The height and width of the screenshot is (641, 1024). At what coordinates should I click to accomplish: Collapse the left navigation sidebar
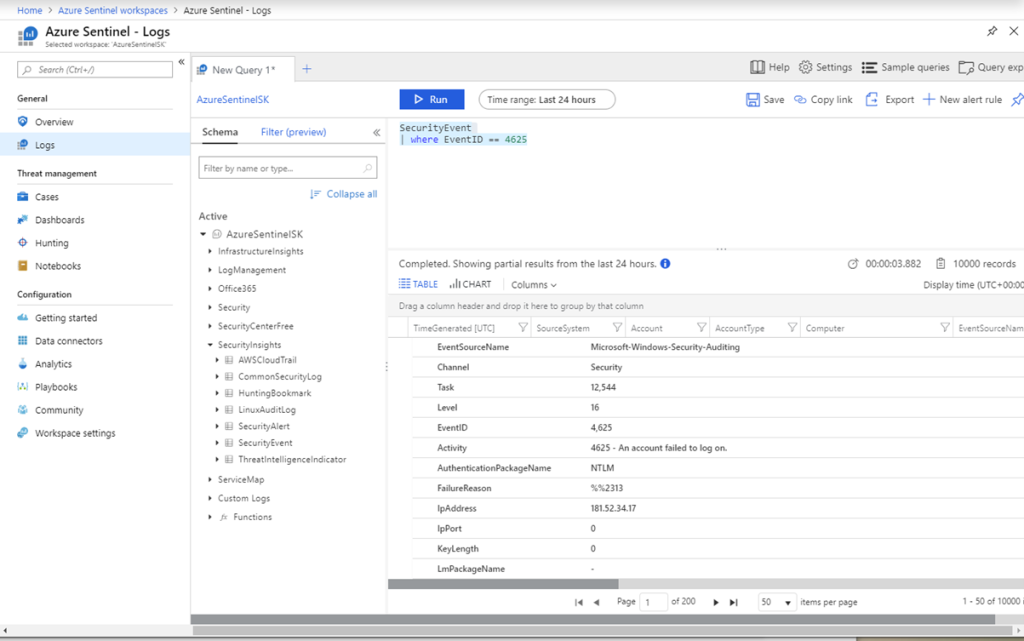182,62
